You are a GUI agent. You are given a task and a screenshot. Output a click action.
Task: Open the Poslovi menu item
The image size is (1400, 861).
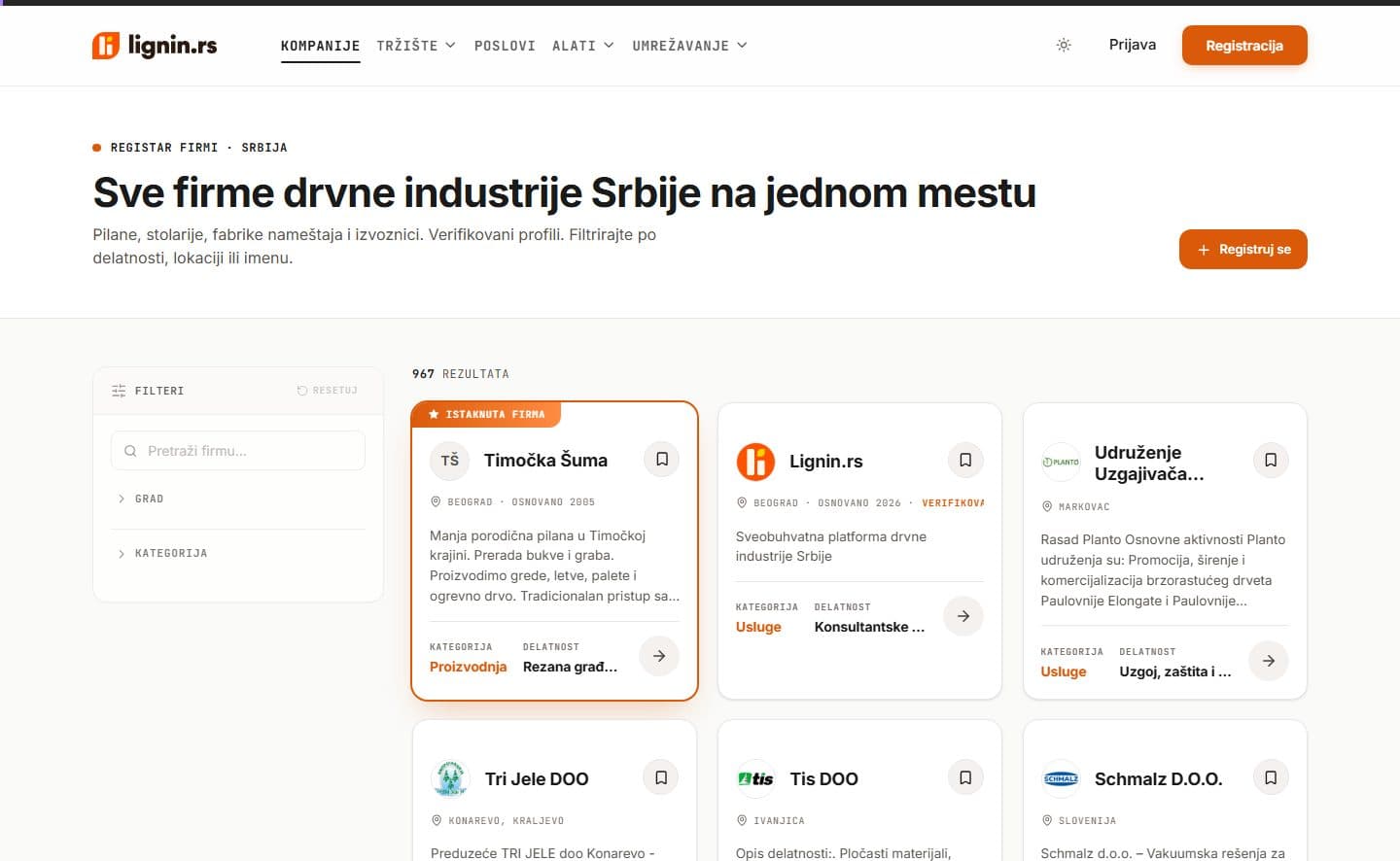coord(505,46)
